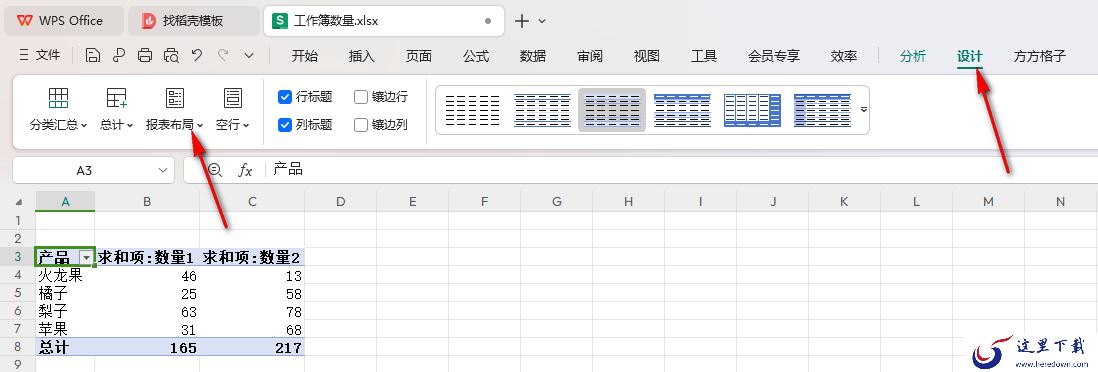Open the 找稻壳模板 window tab
The height and width of the screenshot is (372, 1098).
point(193,21)
